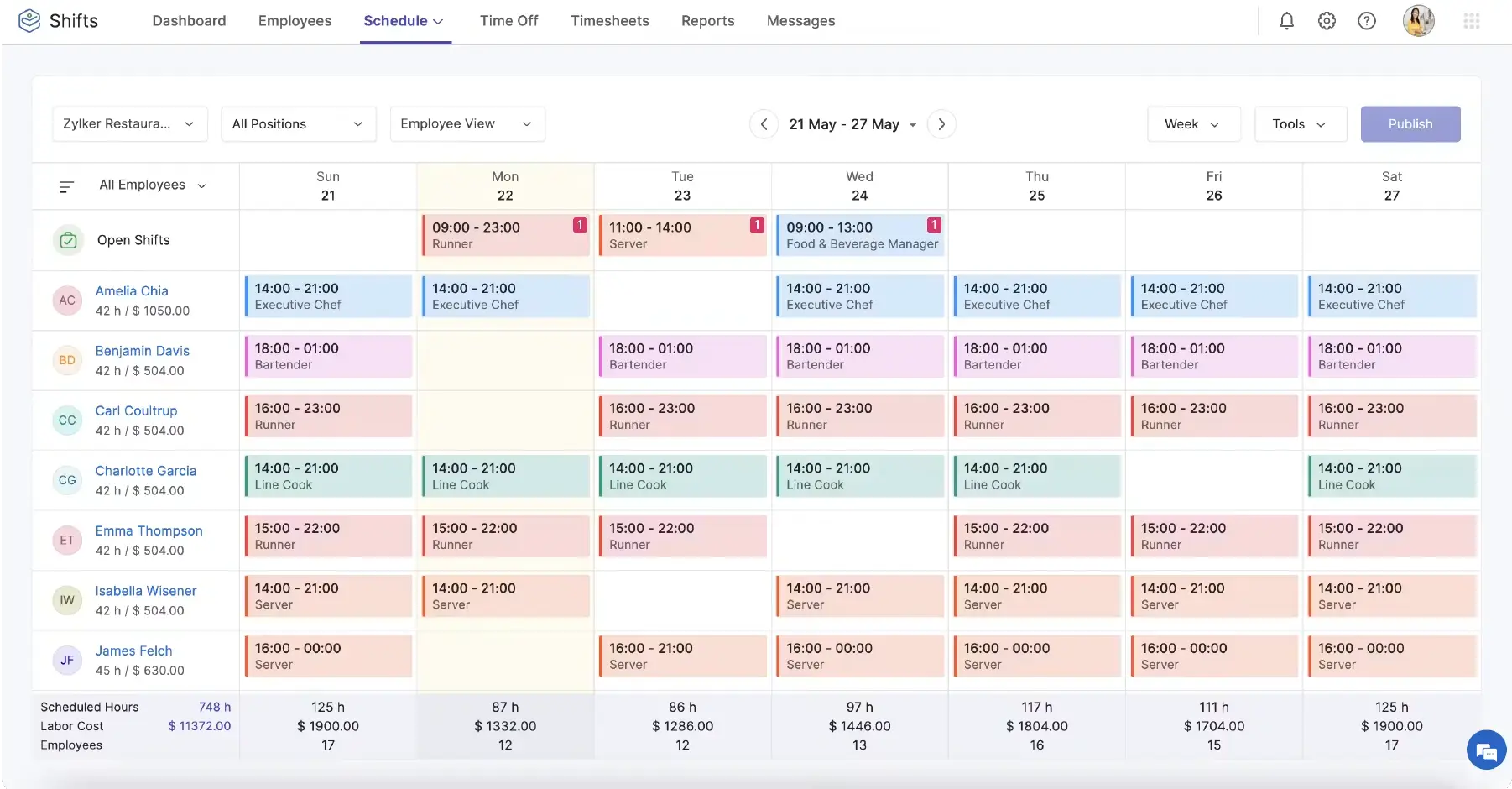Open settings gear icon
Viewport: 1512px width, 789px height.
point(1327,21)
